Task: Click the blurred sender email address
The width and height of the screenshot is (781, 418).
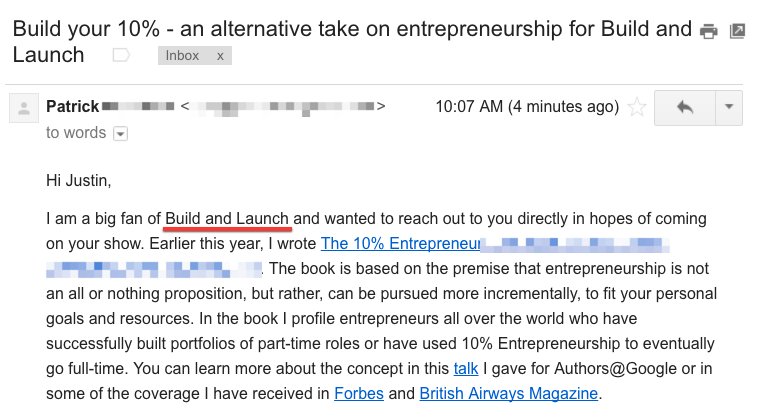Action: [x=285, y=106]
